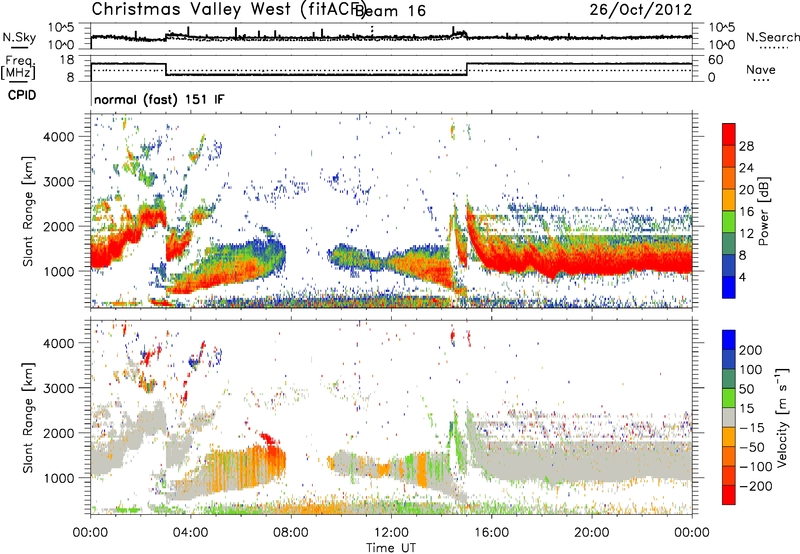Click the "18" tick on frequency axis
The height and width of the screenshot is (554, 800).
[x=67, y=60]
